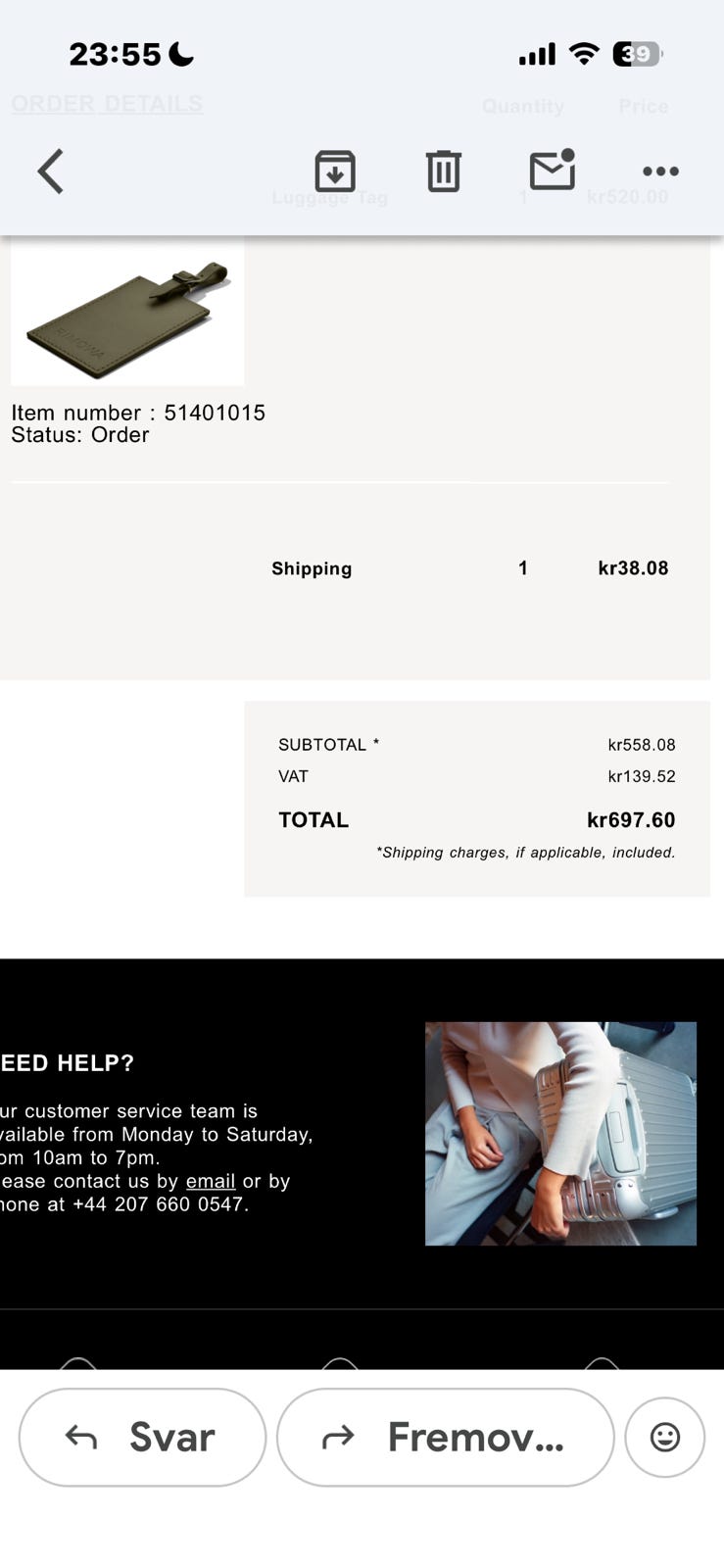This screenshot has width=724, height=1568.
Task: Tap the suitcase photo in help section
Action: point(560,1134)
